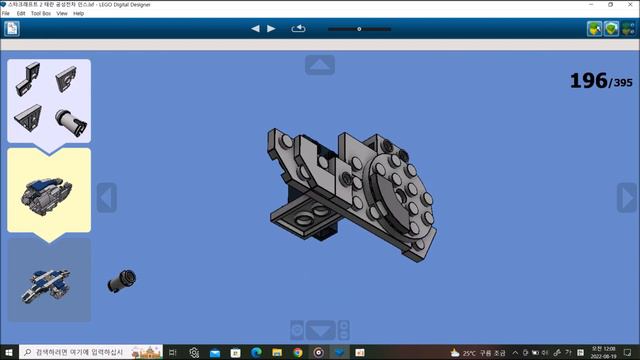Viewport: 640px width, 360px height.
Task: Click the building guide document icon
Action: [12, 29]
